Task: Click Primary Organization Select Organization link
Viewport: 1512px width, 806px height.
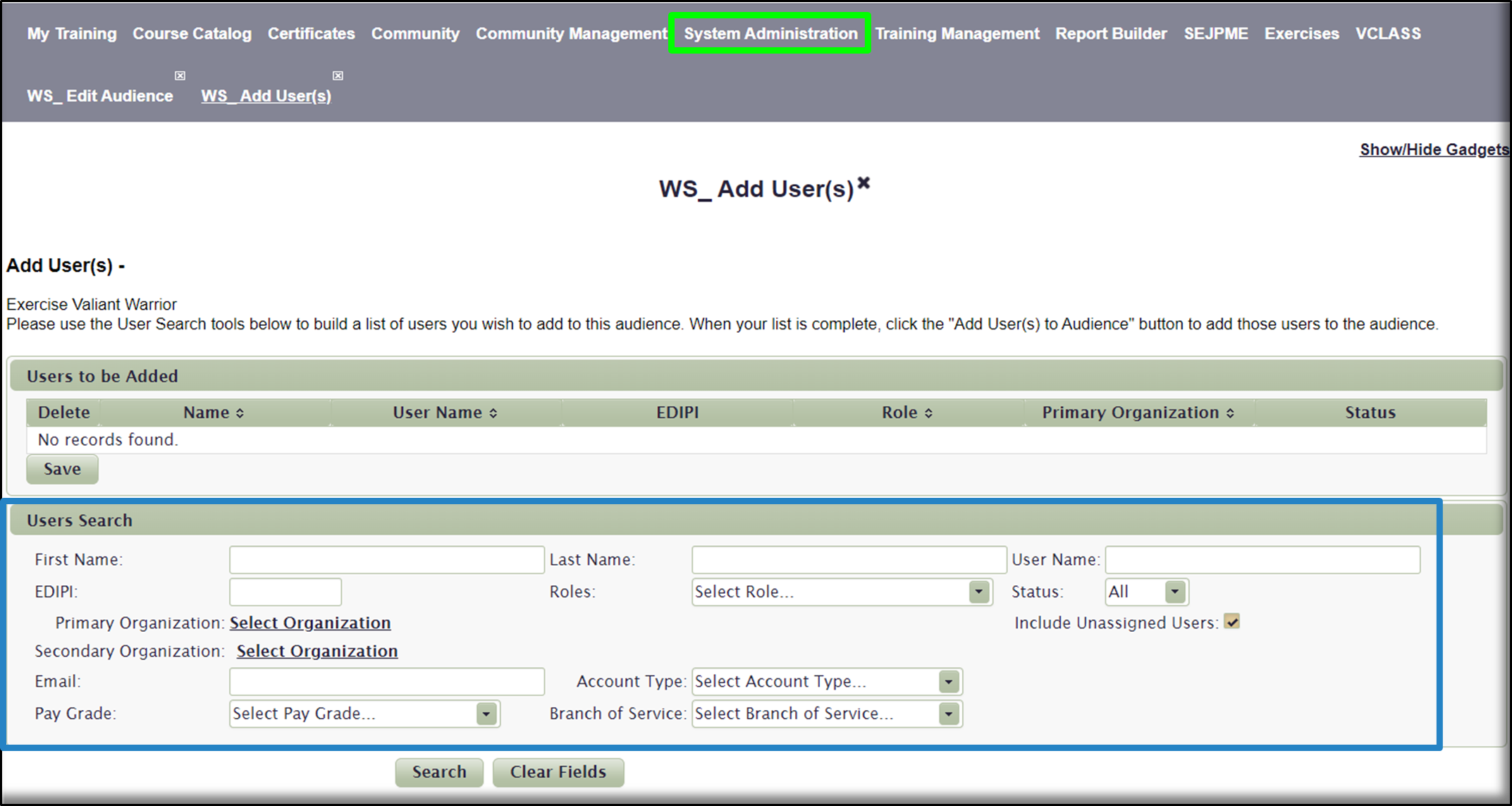Action: [x=310, y=623]
